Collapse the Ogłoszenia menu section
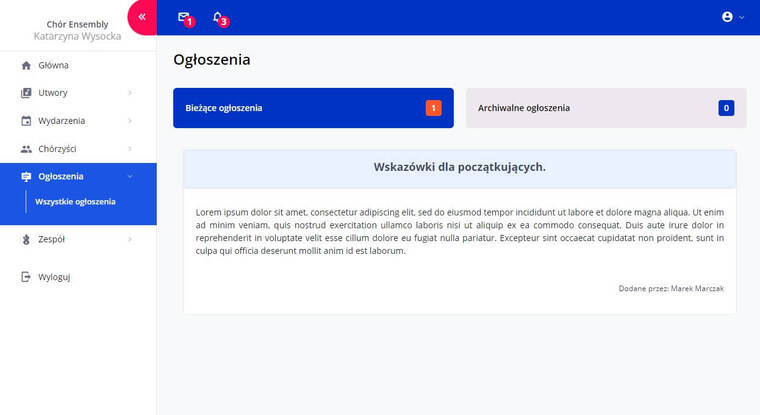 tap(130, 176)
